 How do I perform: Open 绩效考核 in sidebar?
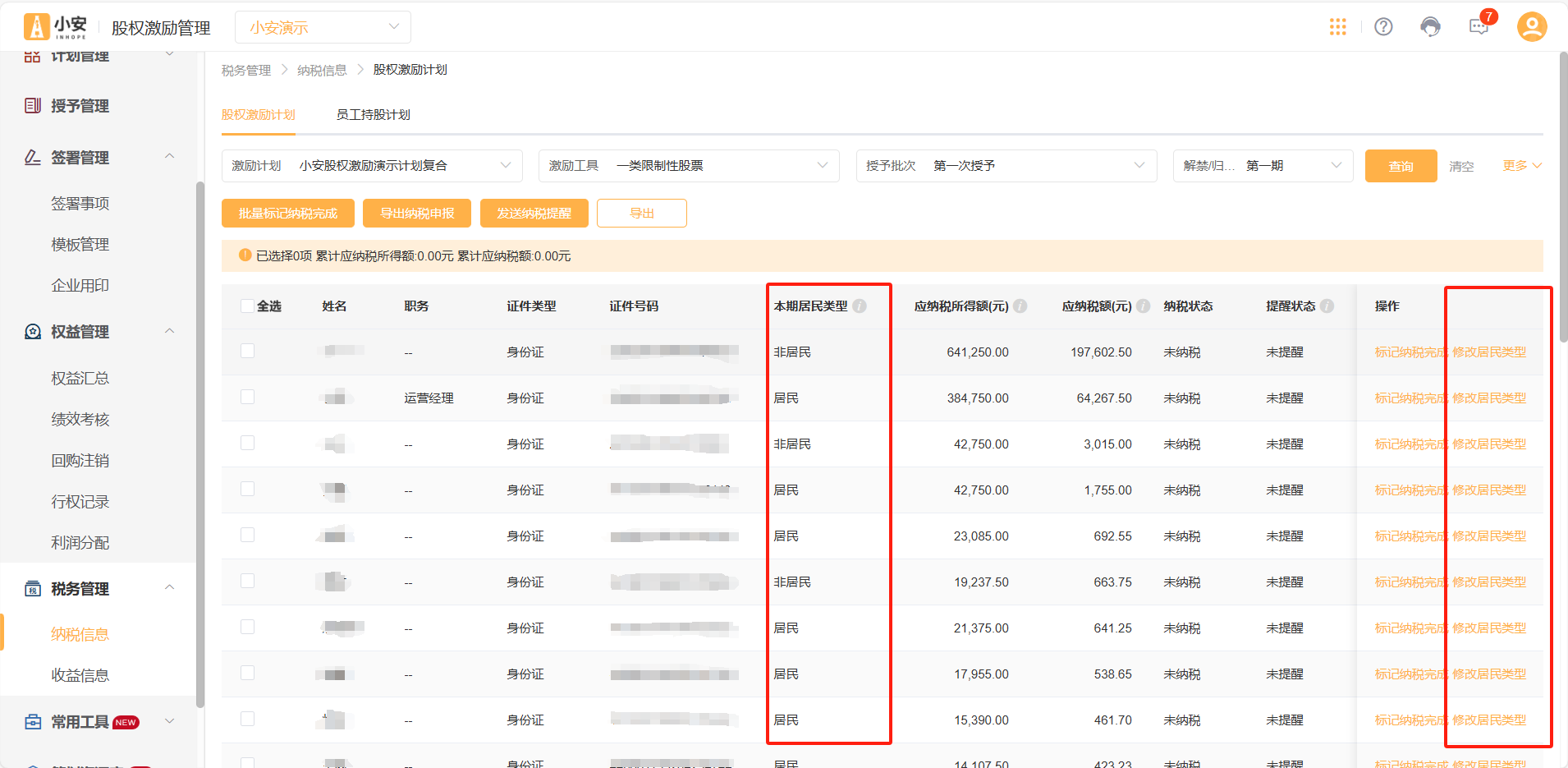(80, 420)
